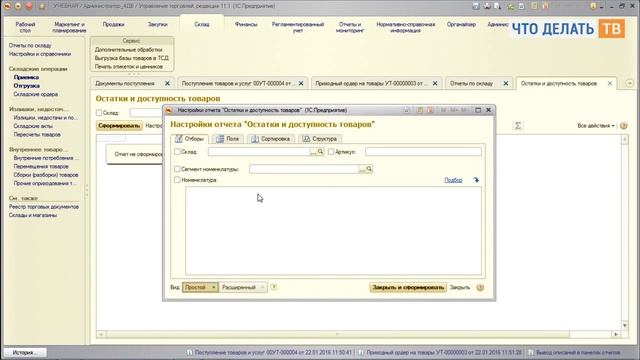This screenshot has width=640, height=360.
Task: Click into the Номенклатура list area
Action: pyautogui.click(x=333, y=231)
